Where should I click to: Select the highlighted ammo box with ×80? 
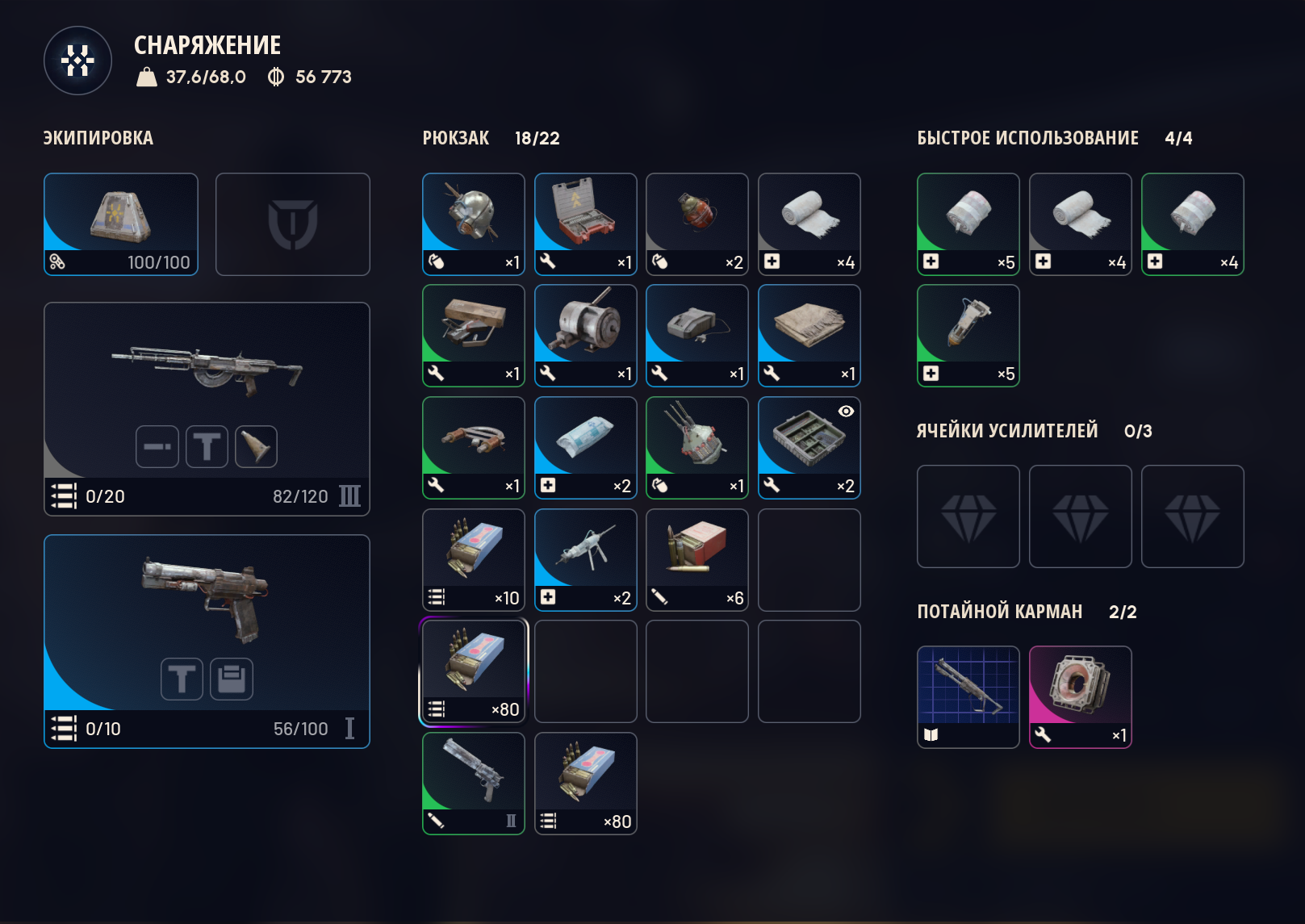click(x=474, y=671)
